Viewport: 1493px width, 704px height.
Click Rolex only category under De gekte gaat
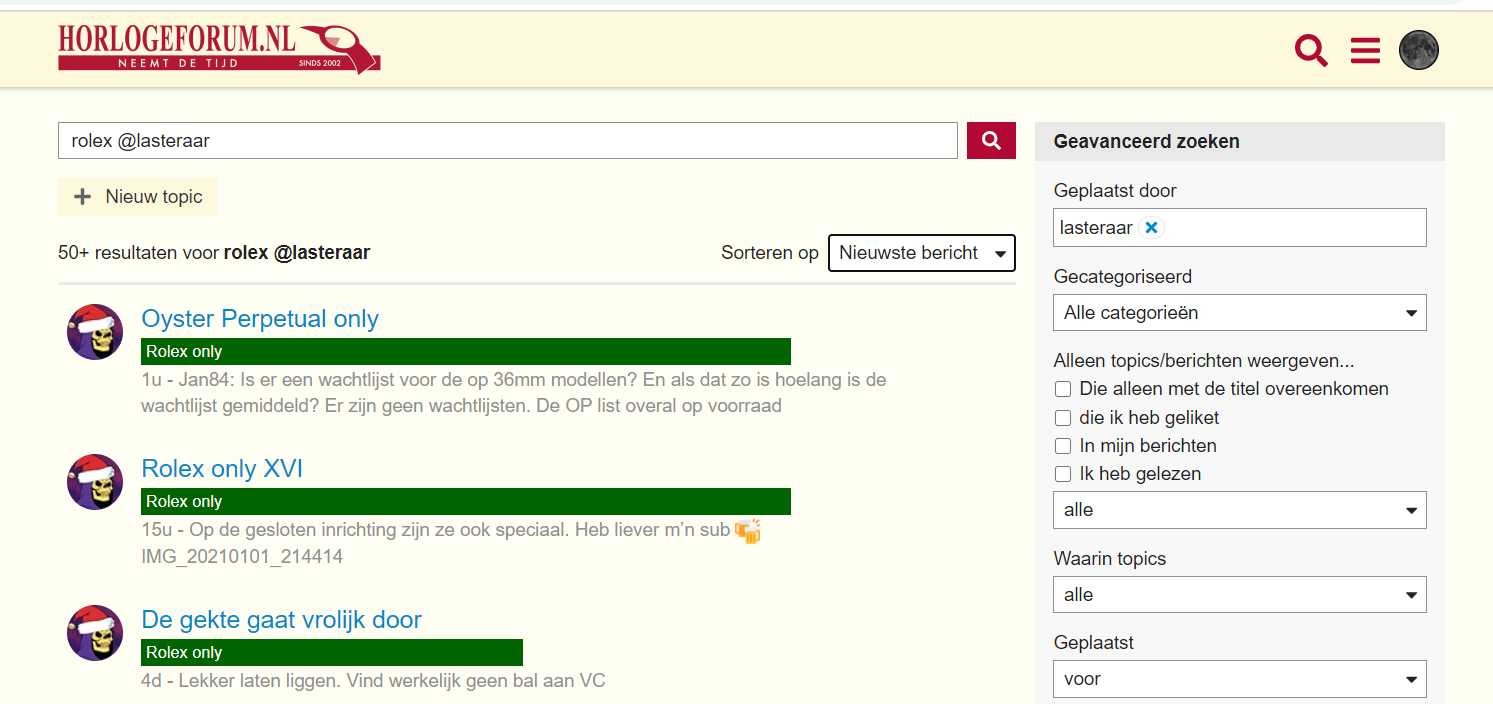tap(332, 652)
